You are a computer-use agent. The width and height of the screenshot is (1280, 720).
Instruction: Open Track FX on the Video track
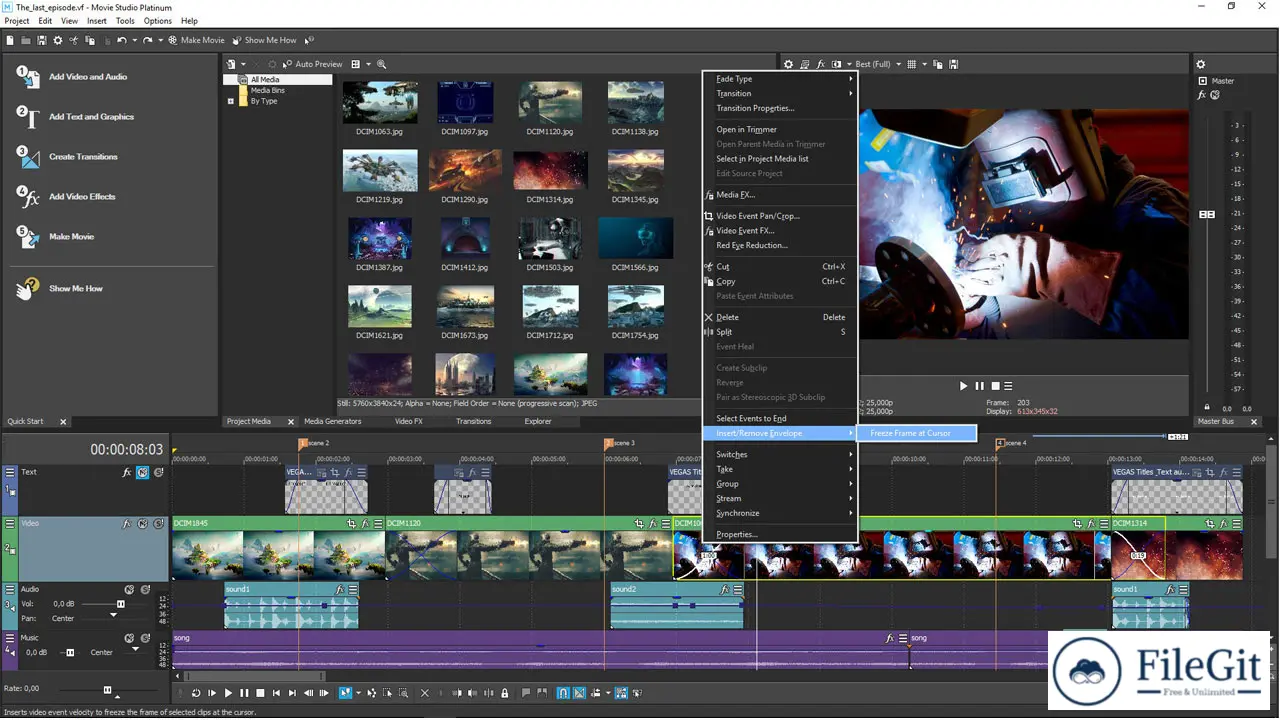click(127, 523)
